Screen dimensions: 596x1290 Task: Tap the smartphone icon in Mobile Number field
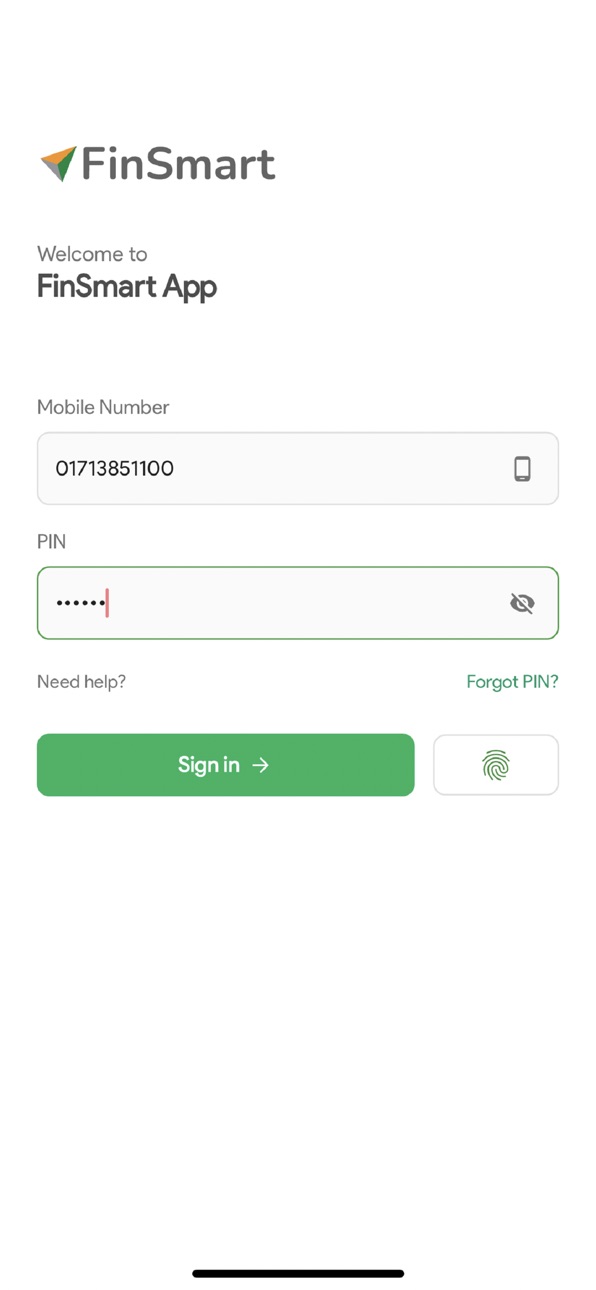522,468
